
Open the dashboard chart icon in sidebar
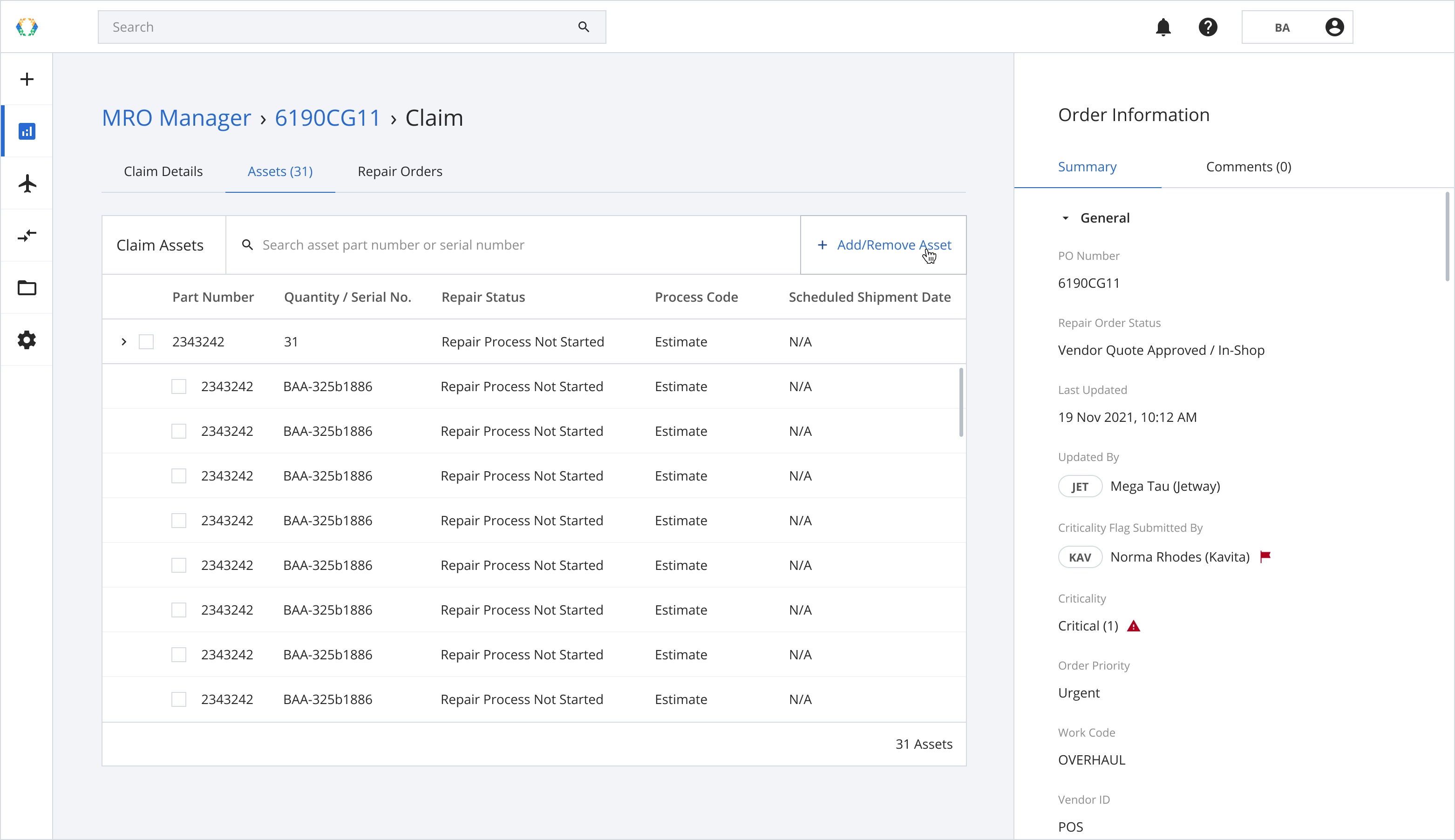[27, 131]
